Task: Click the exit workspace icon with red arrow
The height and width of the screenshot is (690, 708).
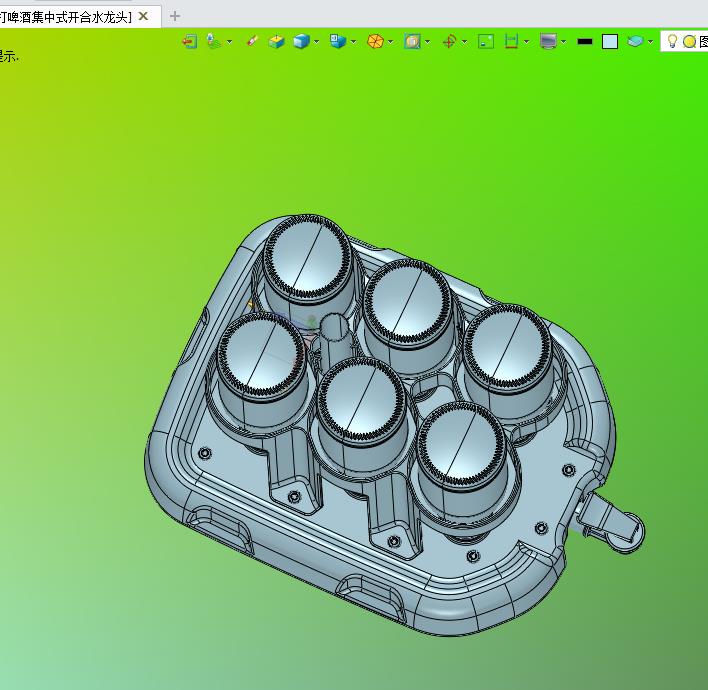Action: 190,42
